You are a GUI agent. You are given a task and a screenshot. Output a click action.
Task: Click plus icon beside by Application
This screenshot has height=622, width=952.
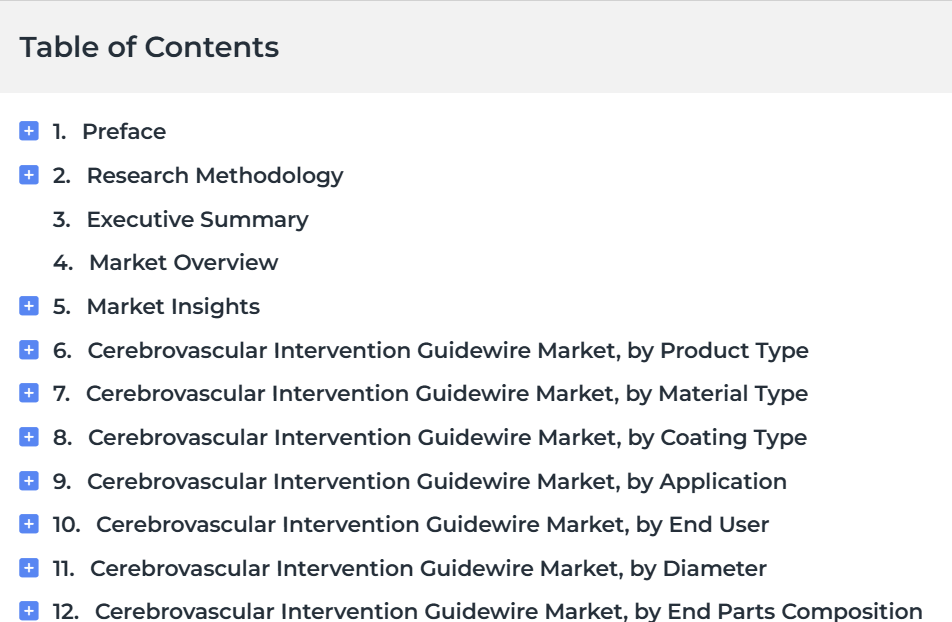[29, 480]
